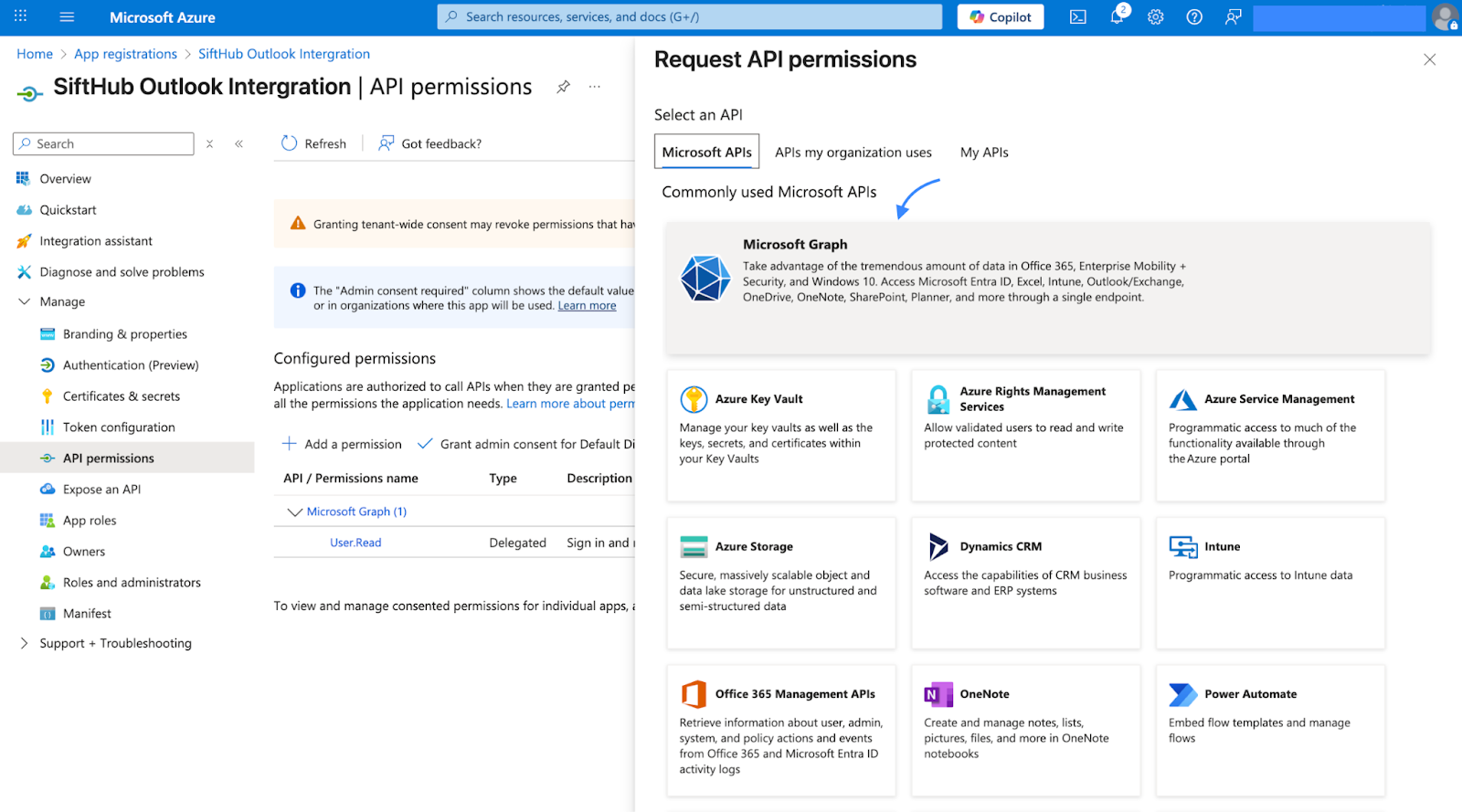Screen dimensions: 1462x812
Task: Collapse the Microsoft Graph (1) permissions group
Action: pos(294,512)
